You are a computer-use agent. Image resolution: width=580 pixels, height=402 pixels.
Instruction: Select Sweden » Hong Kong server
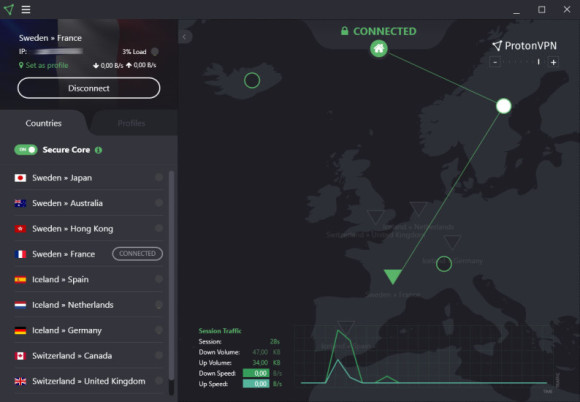click(89, 229)
